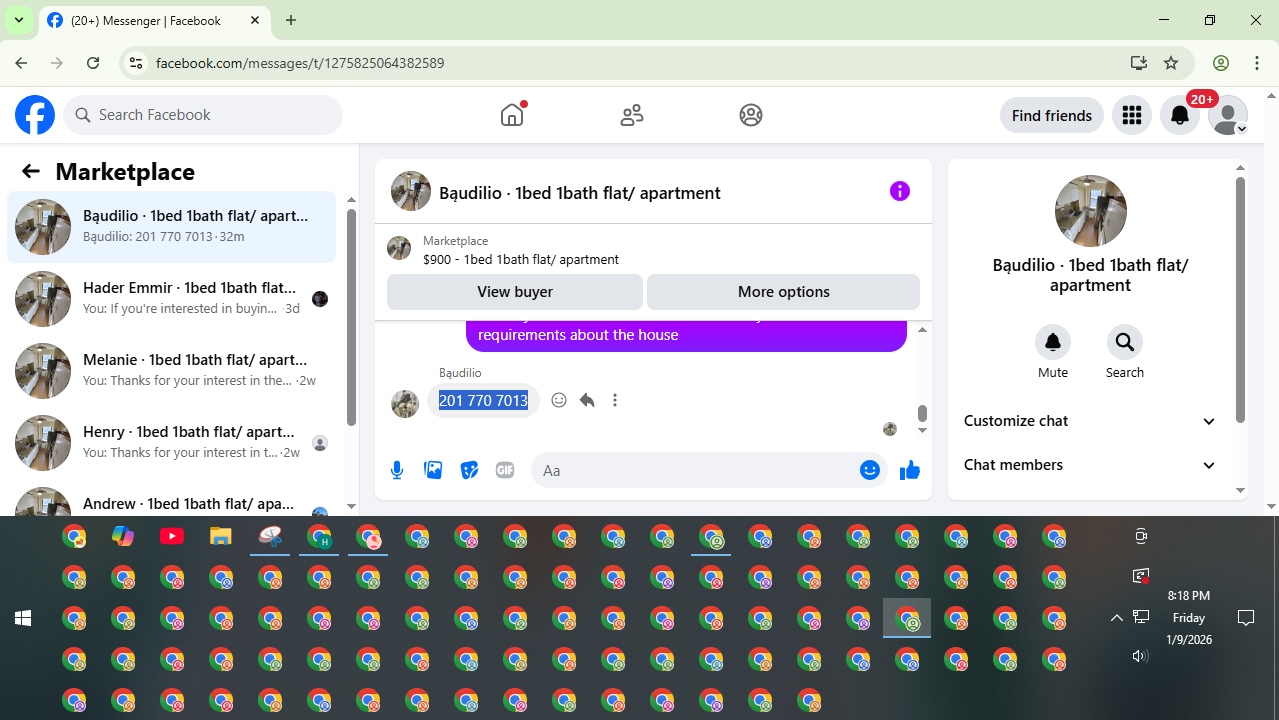The height and width of the screenshot is (720, 1279).
Task: Go back using the Marketplace back arrow
Action: [30, 171]
